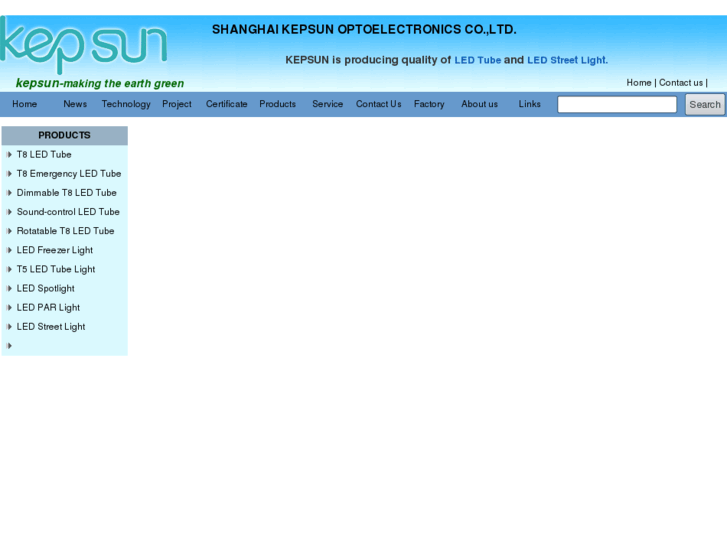The image size is (727, 545).
Task: Click the arrow bullet beside Dimmable T8 LED Tube
Action: [9, 192]
